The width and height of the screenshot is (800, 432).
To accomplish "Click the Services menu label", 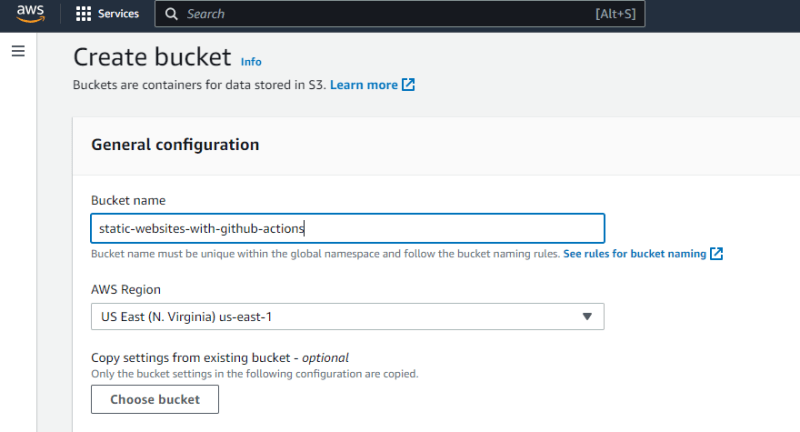I will point(118,14).
